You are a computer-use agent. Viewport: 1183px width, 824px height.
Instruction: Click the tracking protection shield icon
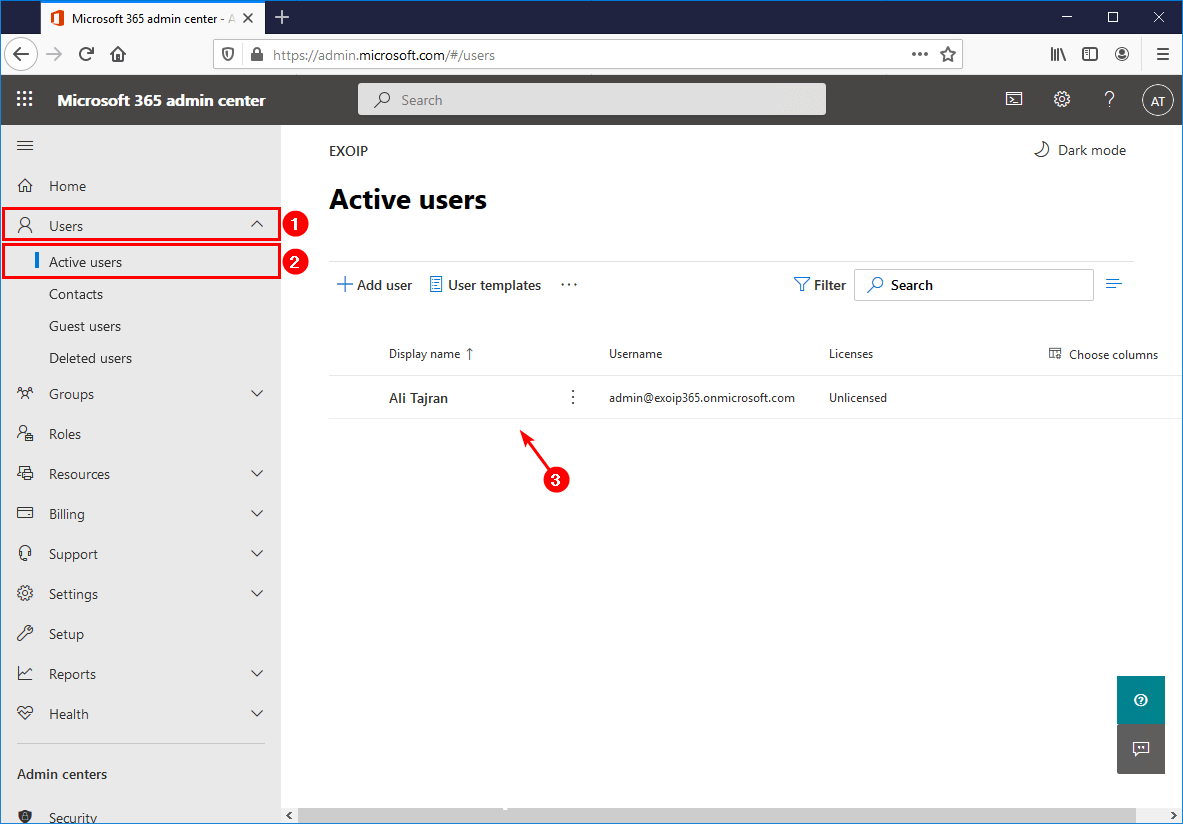pyautogui.click(x=229, y=54)
